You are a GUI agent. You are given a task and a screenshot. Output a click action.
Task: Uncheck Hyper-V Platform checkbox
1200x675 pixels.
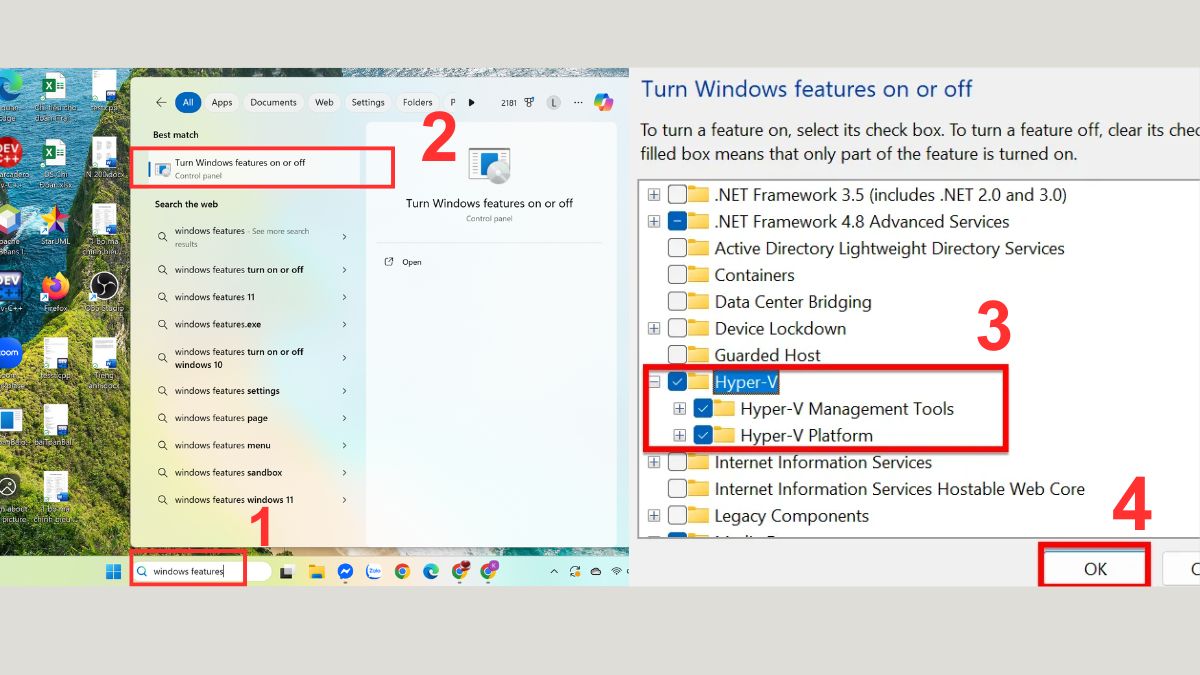pos(703,435)
